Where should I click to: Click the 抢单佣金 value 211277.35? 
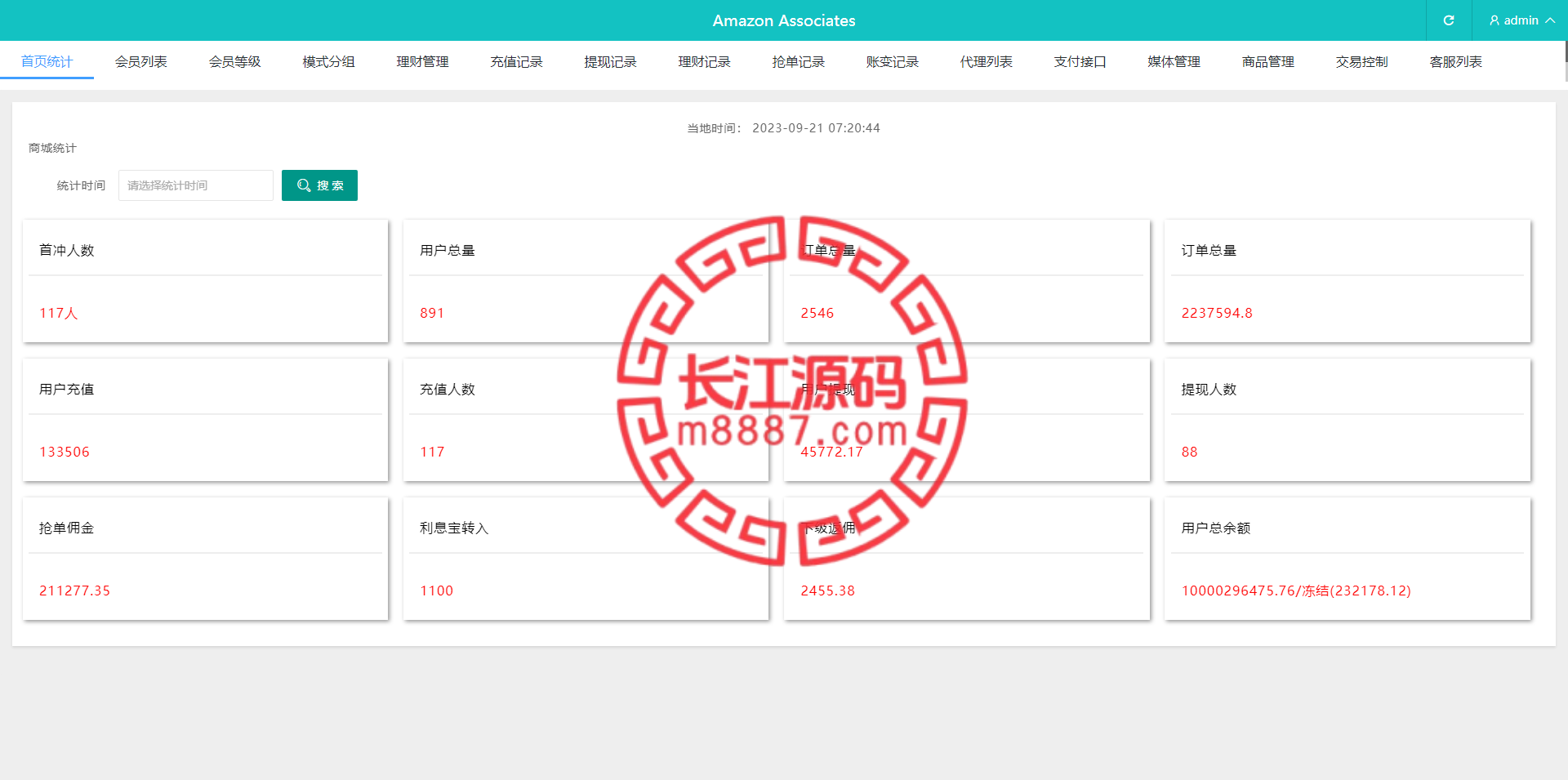[x=74, y=591]
